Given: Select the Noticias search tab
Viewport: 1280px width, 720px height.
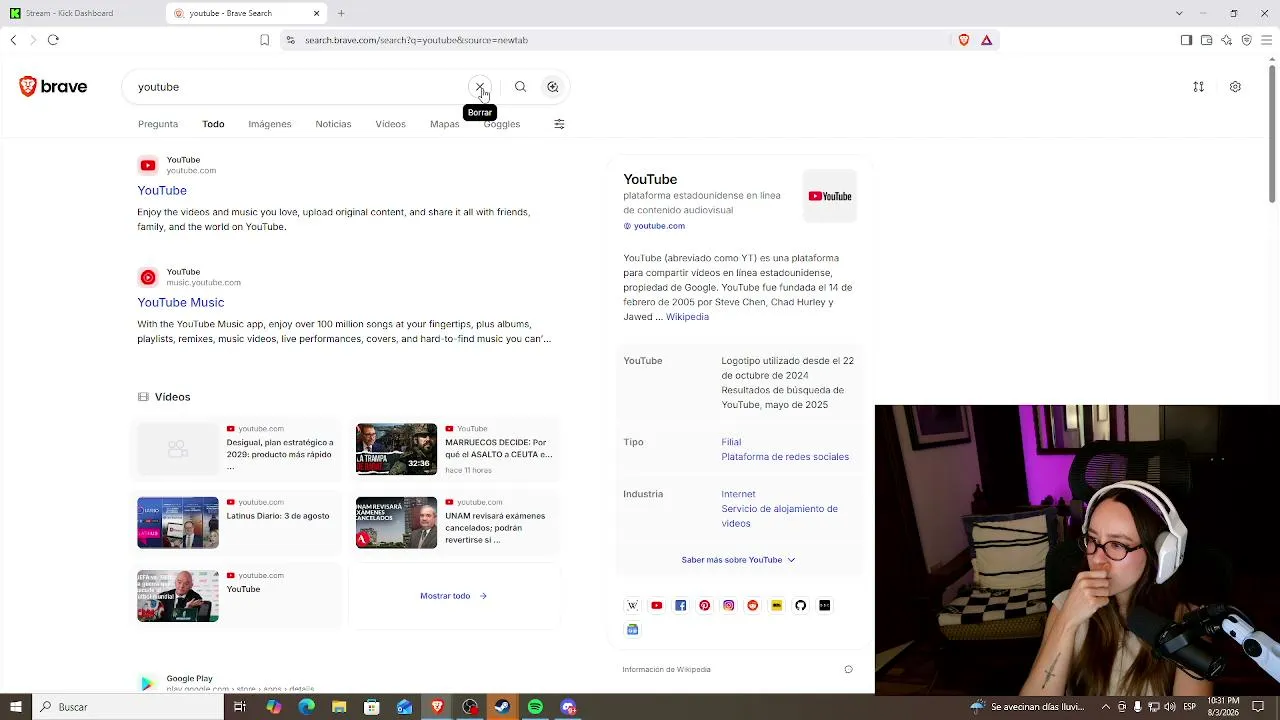Looking at the screenshot, I should [333, 124].
